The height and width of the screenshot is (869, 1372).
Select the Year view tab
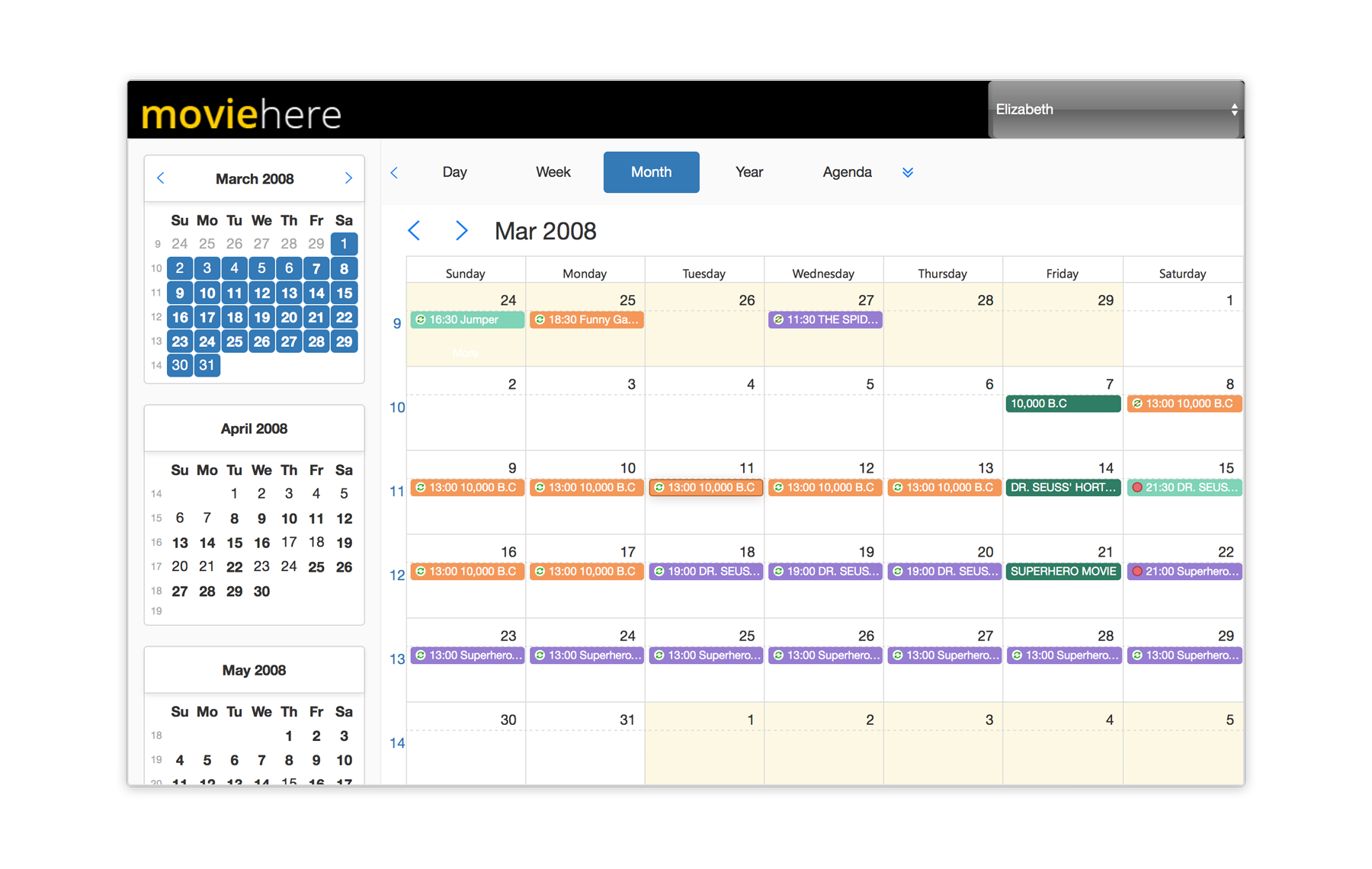749,172
